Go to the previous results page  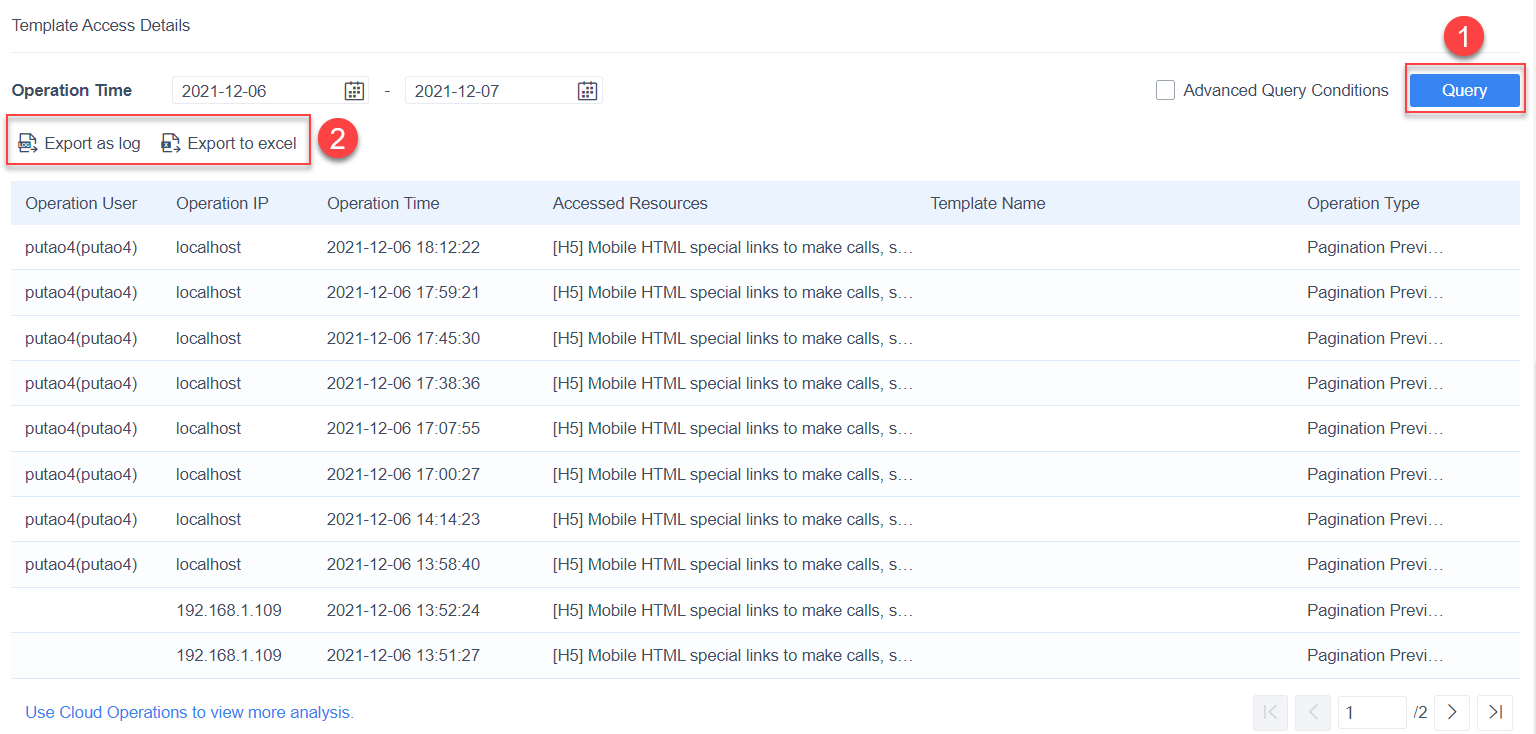click(1313, 712)
